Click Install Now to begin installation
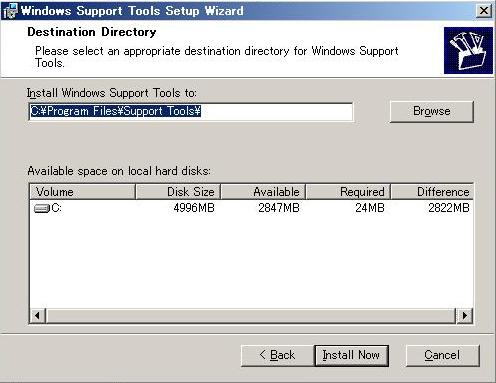Image resolution: width=496 pixels, height=383 pixels. [x=351, y=355]
